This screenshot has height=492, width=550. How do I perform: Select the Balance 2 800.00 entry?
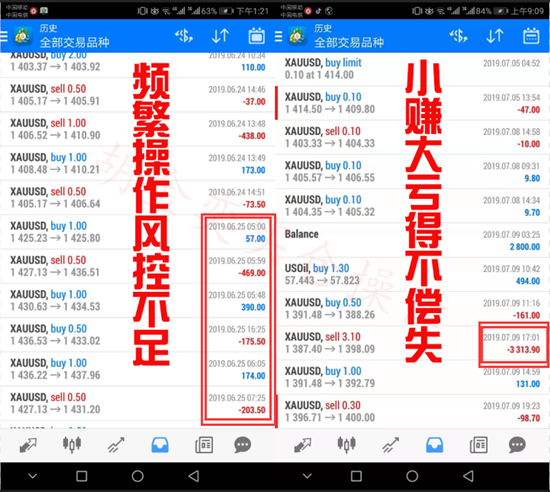pyautogui.click(x=412, y=240)
